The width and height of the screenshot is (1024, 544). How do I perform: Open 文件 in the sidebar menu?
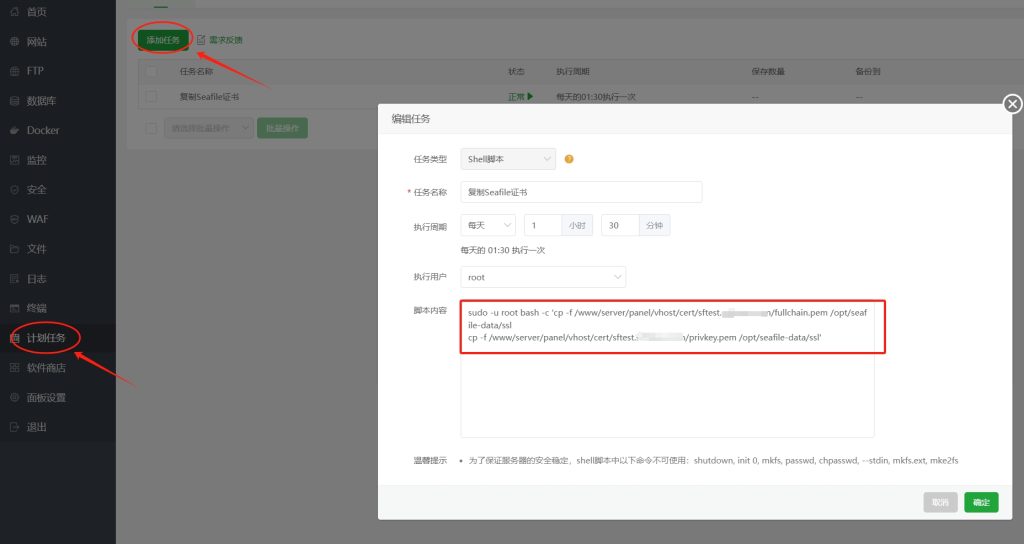click(x=37, y=249)
